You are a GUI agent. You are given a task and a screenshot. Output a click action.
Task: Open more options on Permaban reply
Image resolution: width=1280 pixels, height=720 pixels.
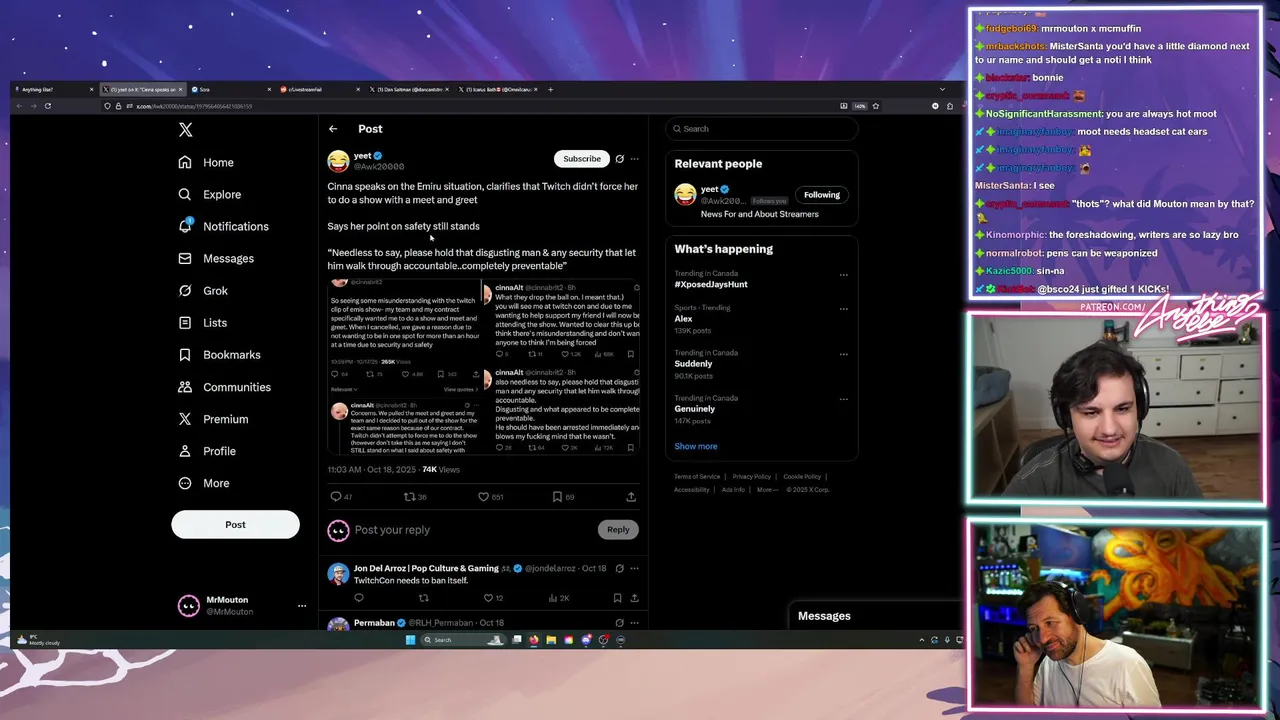pyautogui.click(x=634, y=623)
